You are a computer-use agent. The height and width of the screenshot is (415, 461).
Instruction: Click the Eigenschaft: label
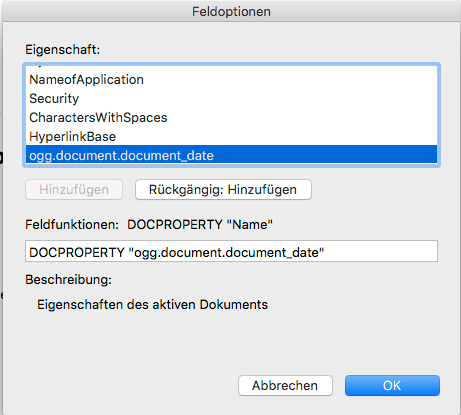(63, 50)
